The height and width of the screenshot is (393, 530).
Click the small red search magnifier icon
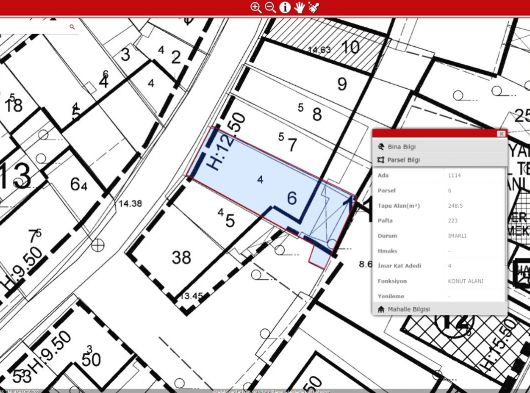72,27
